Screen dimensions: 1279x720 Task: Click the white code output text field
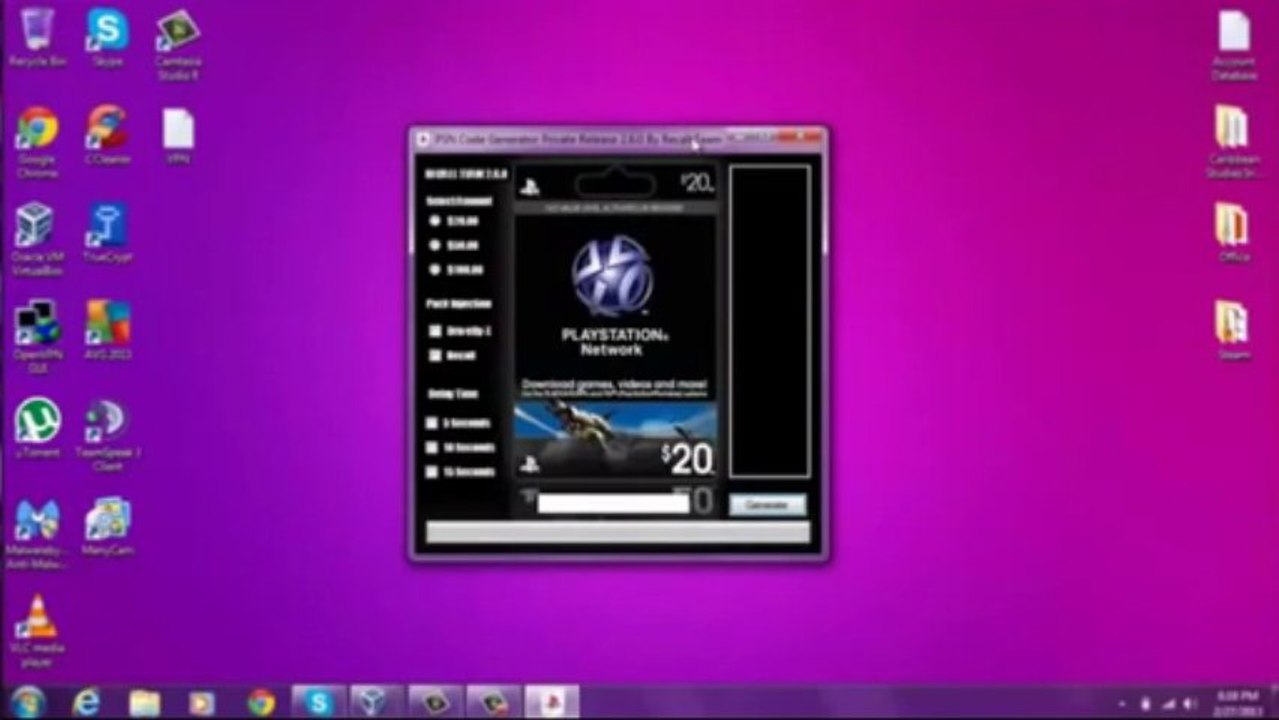[613, 504]
